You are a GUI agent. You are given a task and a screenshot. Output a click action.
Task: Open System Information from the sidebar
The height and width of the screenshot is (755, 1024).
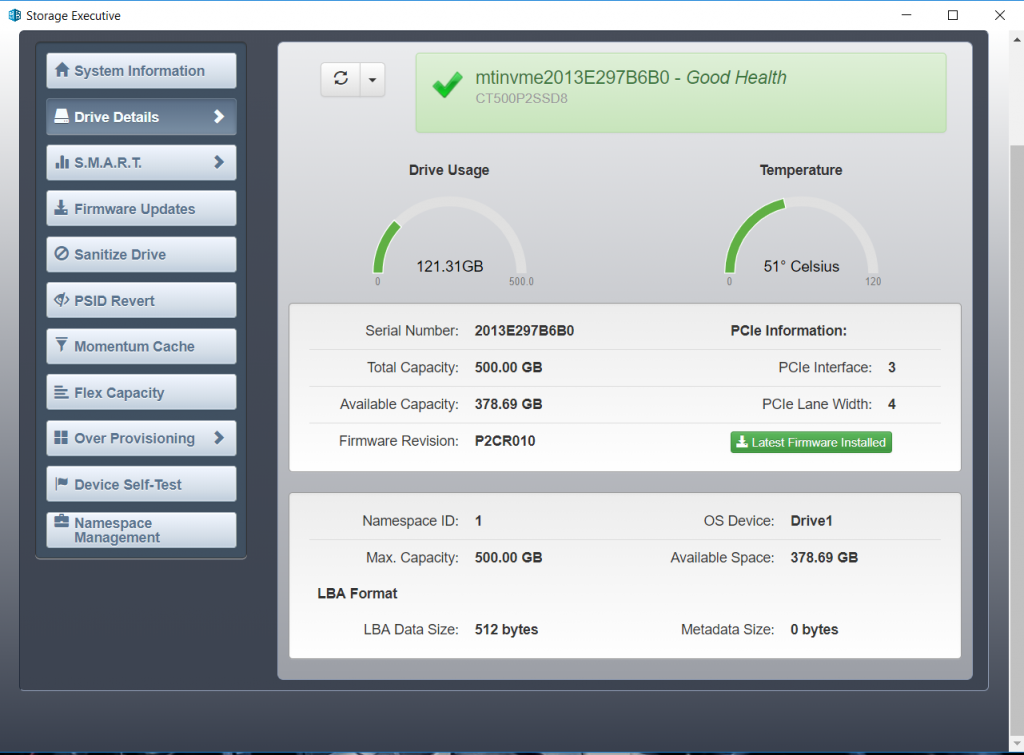coord(141,71)
